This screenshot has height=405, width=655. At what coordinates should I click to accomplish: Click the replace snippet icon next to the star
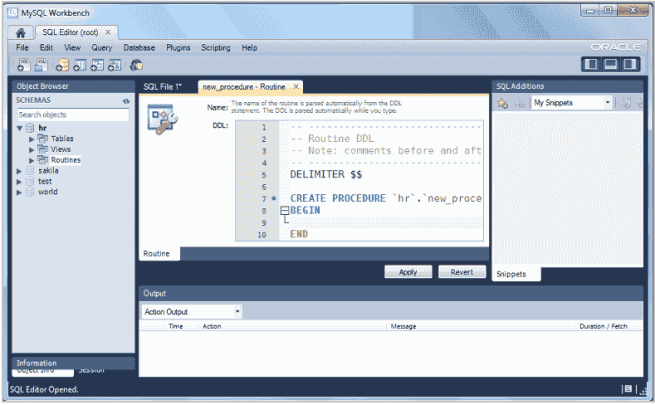click(519, 103)
